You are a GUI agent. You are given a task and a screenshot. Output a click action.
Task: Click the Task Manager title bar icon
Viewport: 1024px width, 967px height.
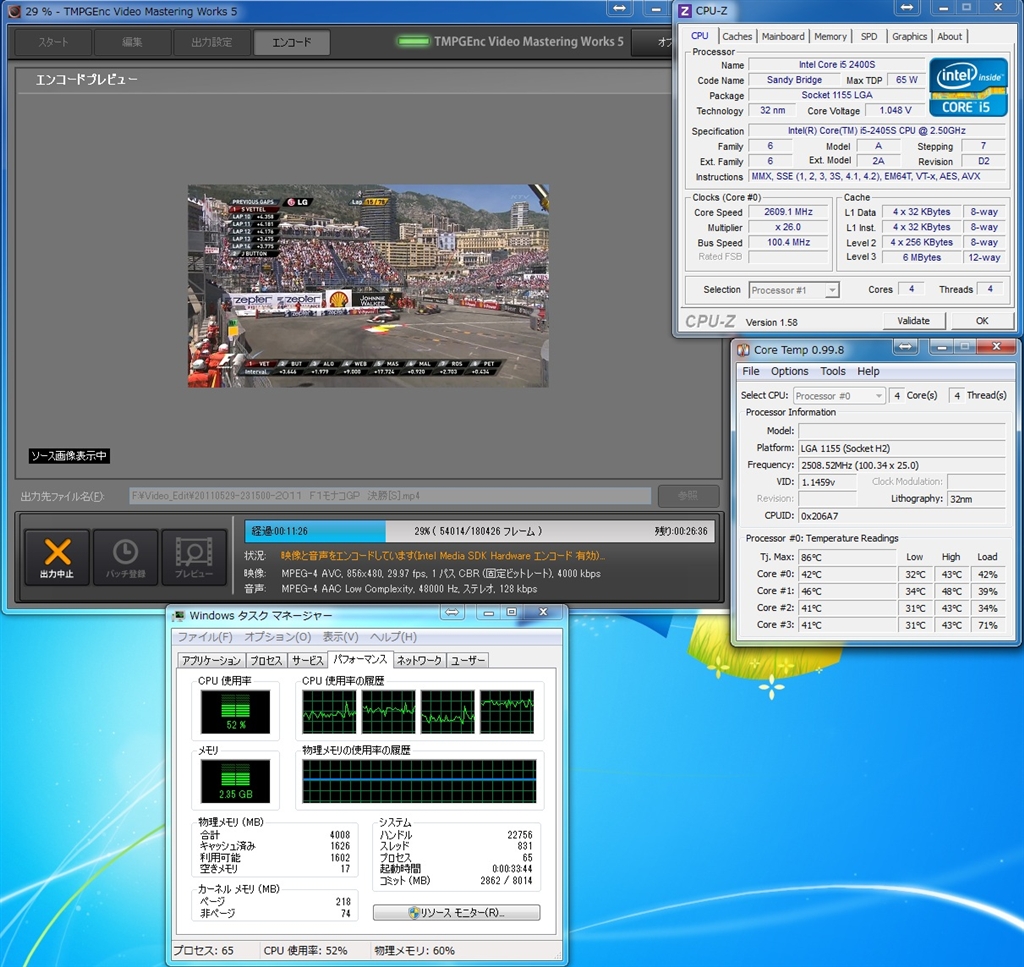point(178,616)
